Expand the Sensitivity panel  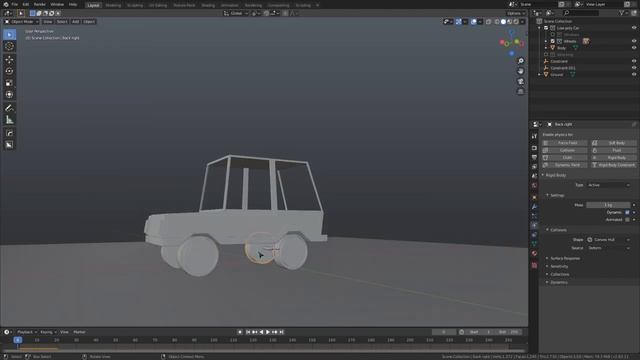pyautogui.click(x=559, y=267)
